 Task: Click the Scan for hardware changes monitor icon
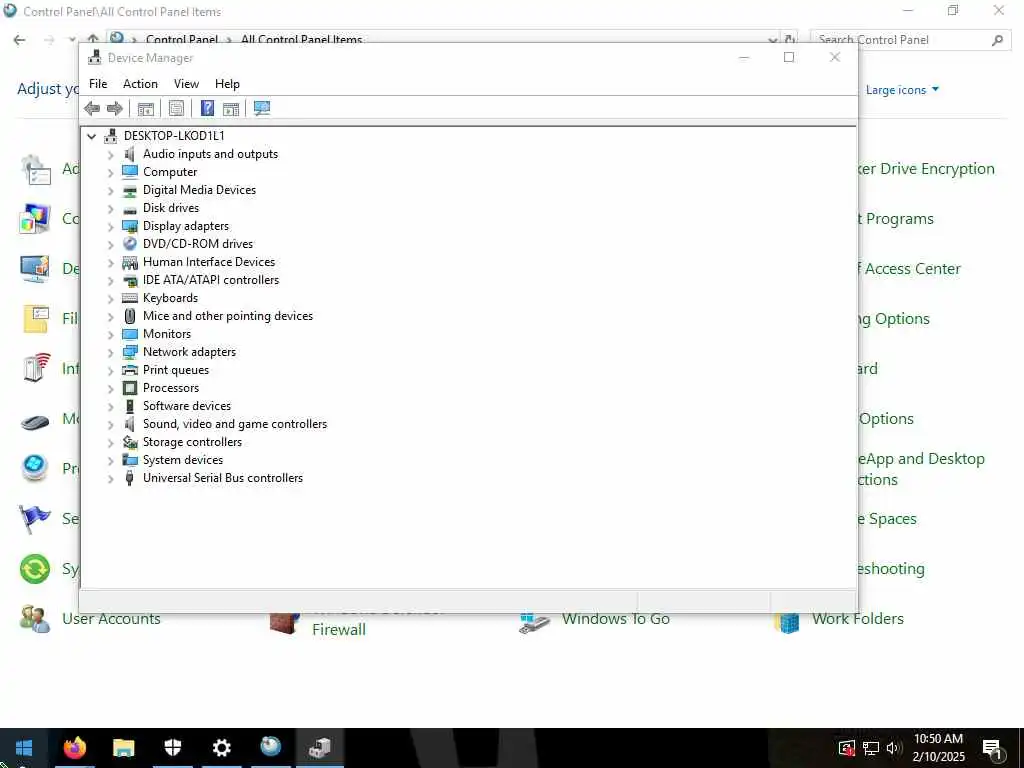tap(262, 108)
